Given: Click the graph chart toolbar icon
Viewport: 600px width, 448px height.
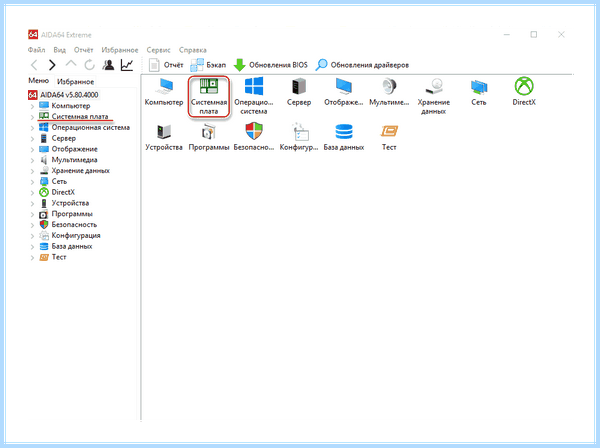Looking at the screenshot, I should pos(127,65).
